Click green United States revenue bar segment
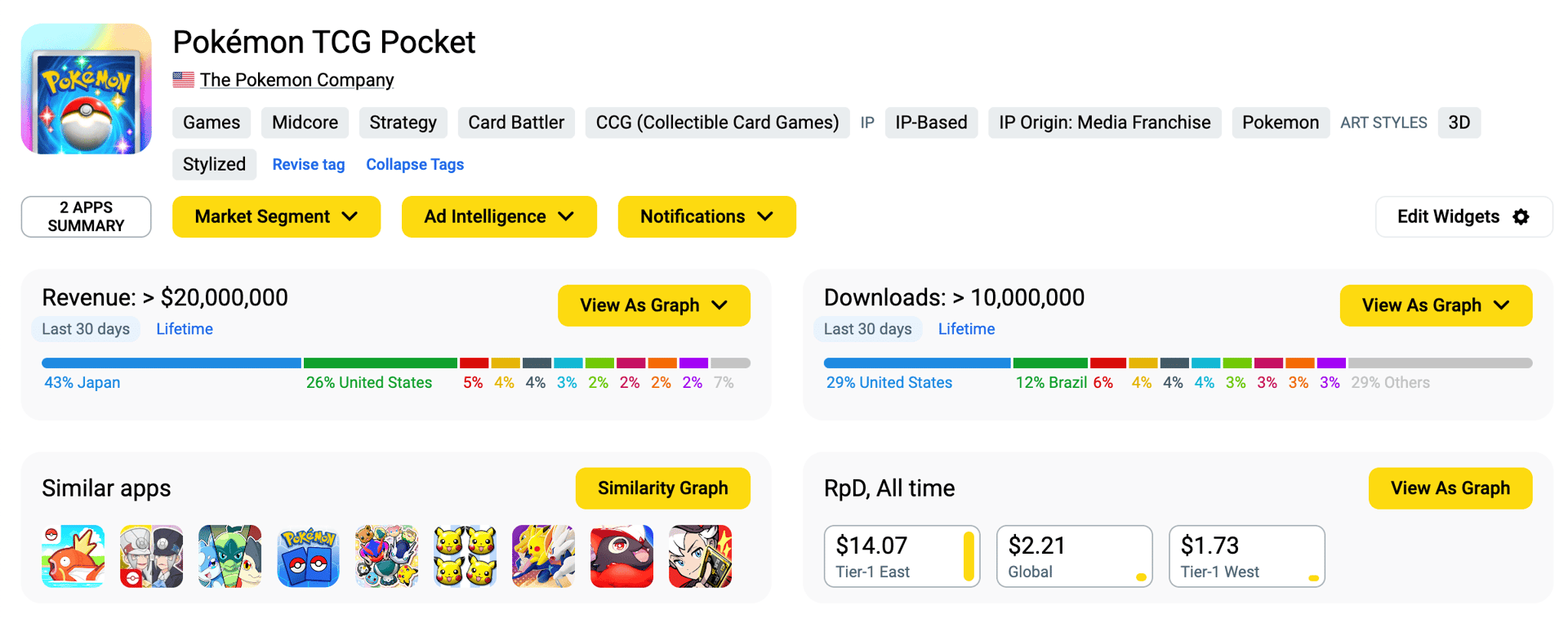This screenshot has width=1568, height=619. coord(381,363)
